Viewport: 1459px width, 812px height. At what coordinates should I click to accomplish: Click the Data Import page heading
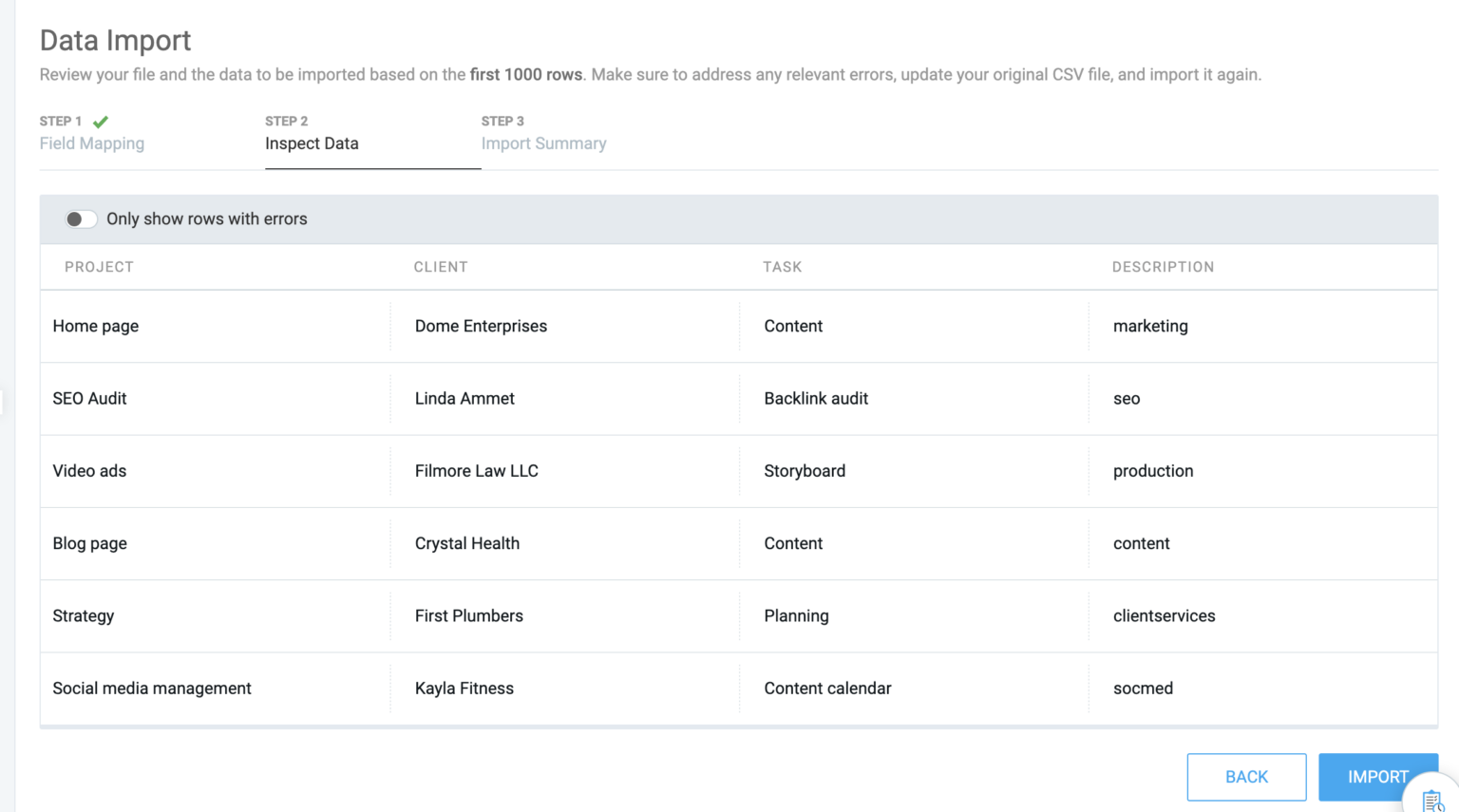(115, 41)
